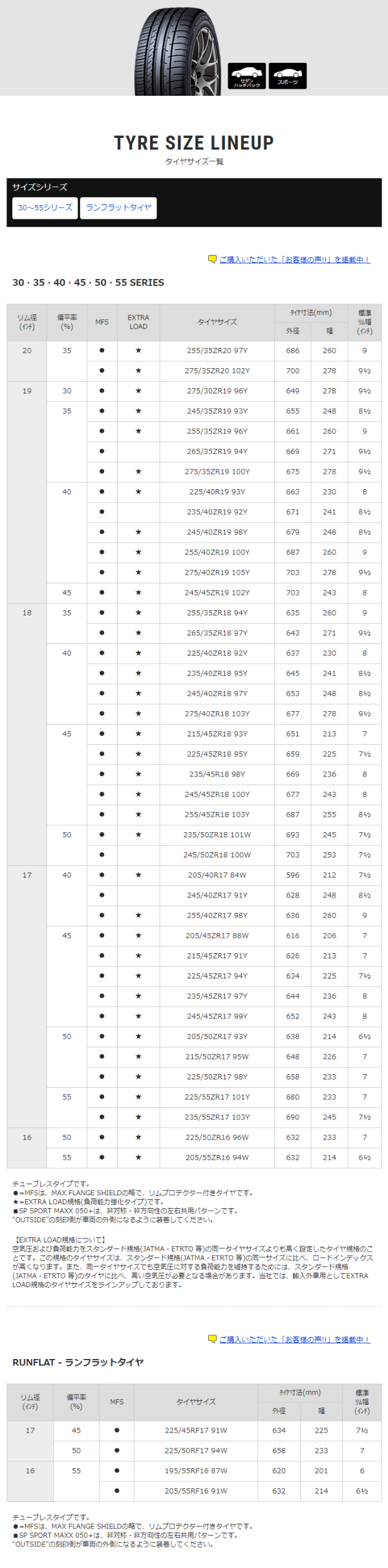Click the MFS header in series table
This screenshot has height=1568, width=388.
pyautogui.click(x=102, y=322)
